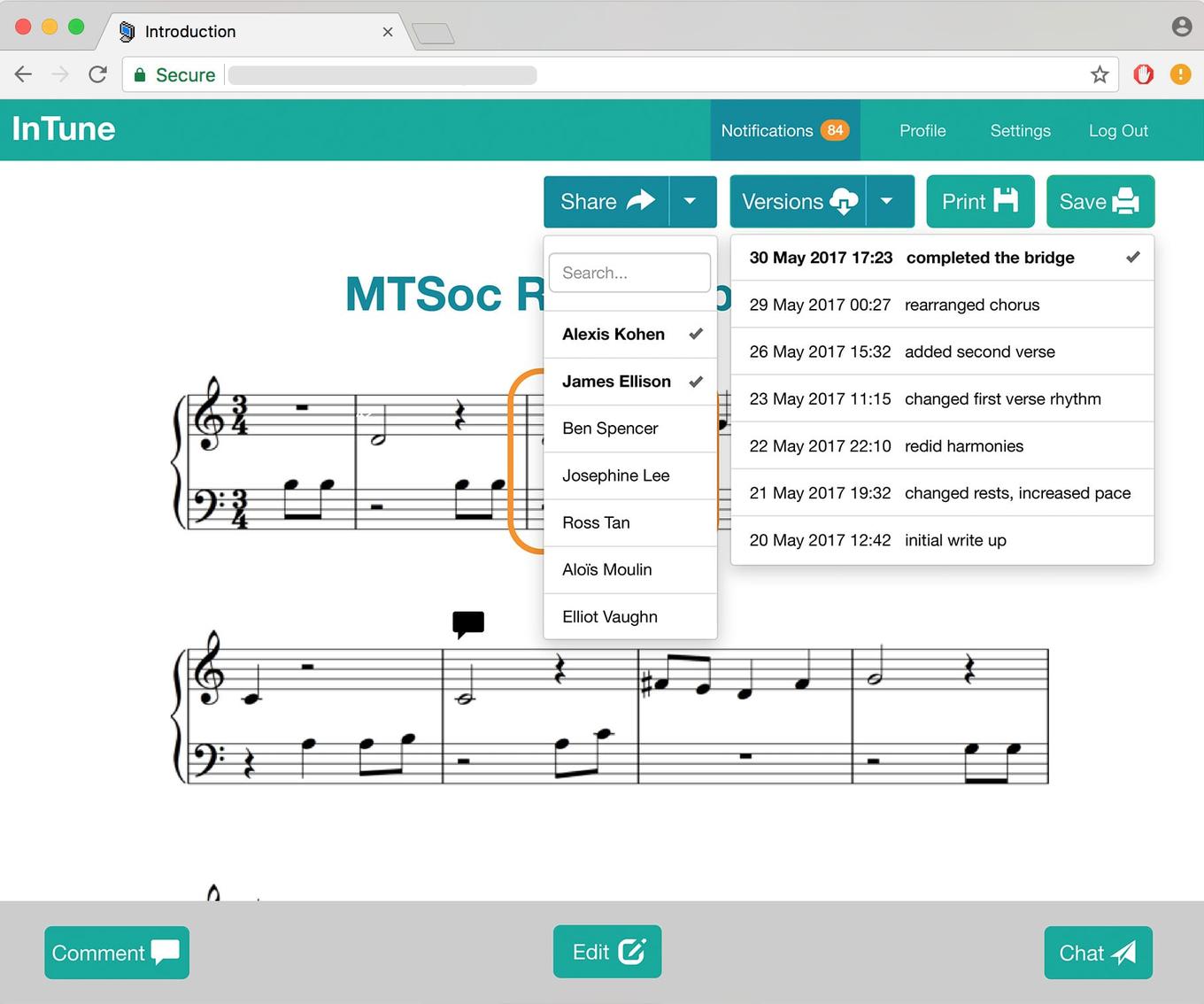Click the Share arrow button

[606, 202]
